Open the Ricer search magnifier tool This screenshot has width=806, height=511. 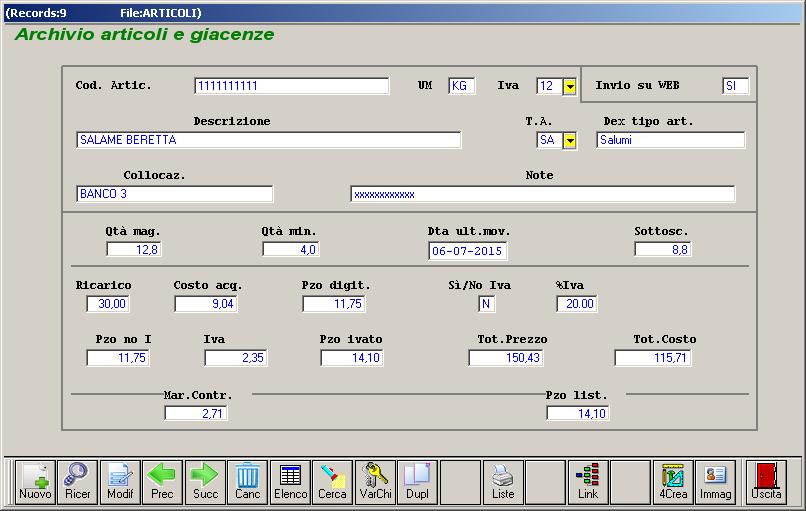[x=78, y=482]
